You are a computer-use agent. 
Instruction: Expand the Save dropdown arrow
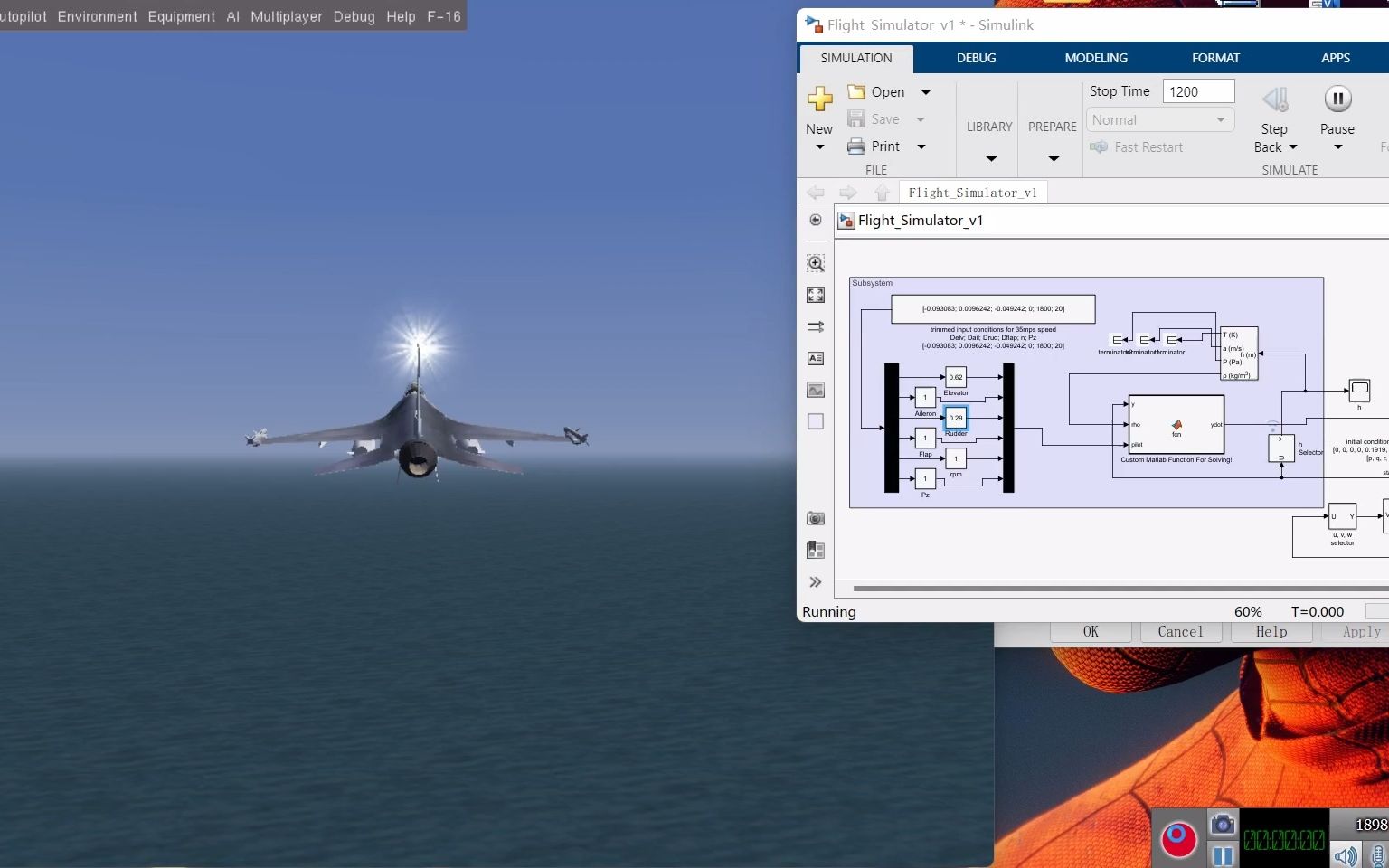921,119
